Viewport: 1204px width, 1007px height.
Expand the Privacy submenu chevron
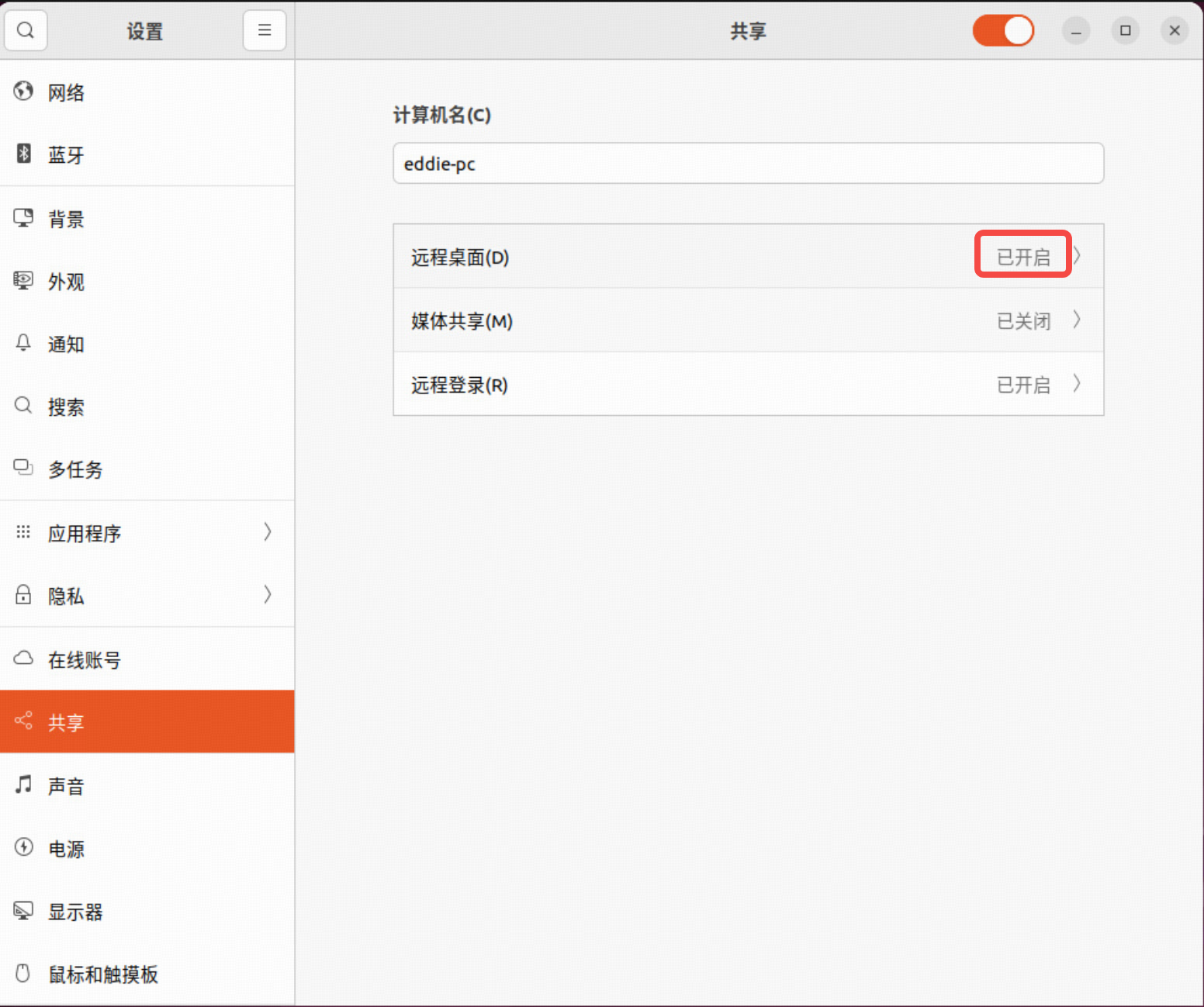tap(268, 595)
